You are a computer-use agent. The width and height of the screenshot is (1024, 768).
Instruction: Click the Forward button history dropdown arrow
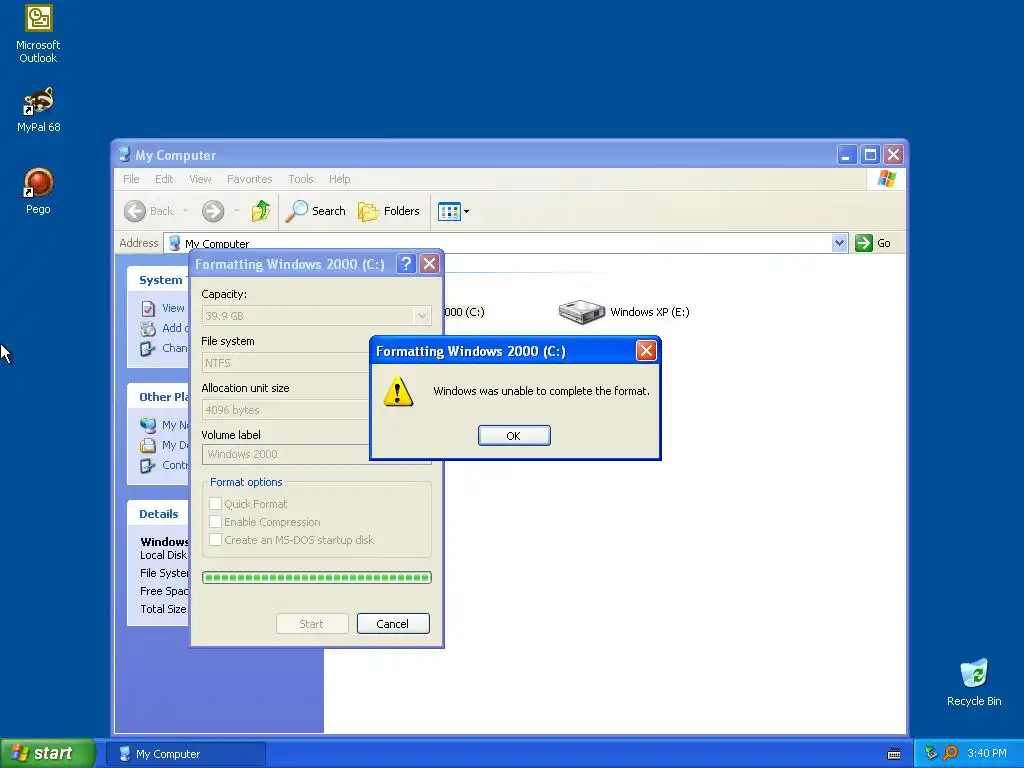(236, 211)
